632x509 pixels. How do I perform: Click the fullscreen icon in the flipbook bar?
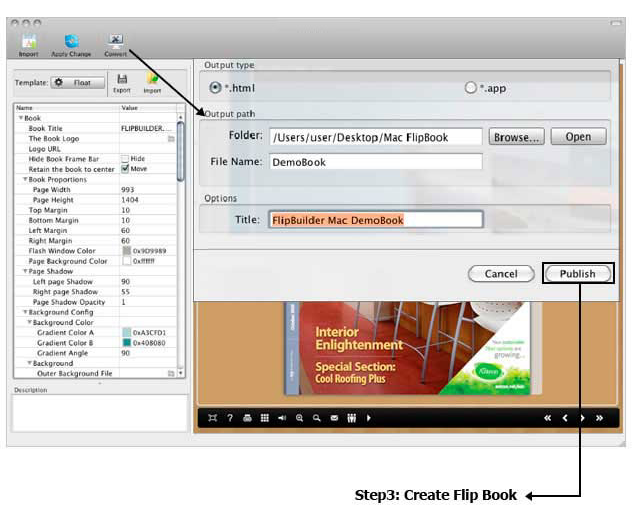coord(213,418)
